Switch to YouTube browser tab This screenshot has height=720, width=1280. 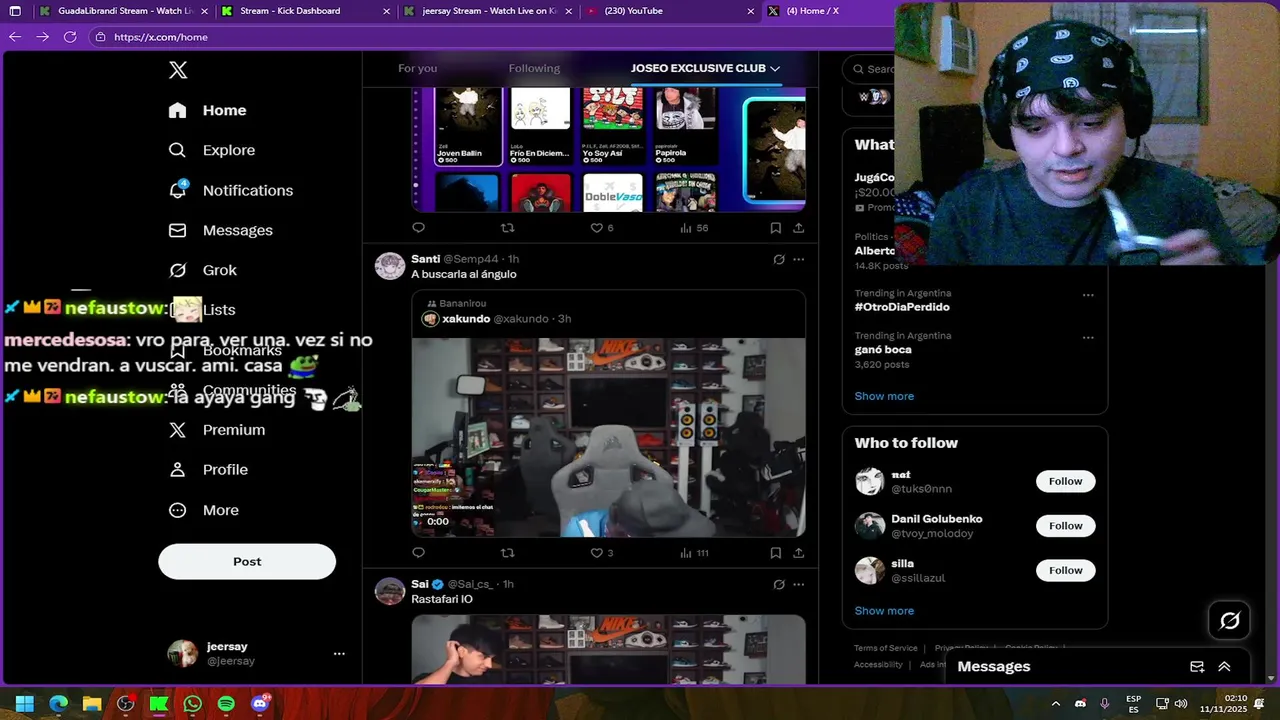click(669, 11)
